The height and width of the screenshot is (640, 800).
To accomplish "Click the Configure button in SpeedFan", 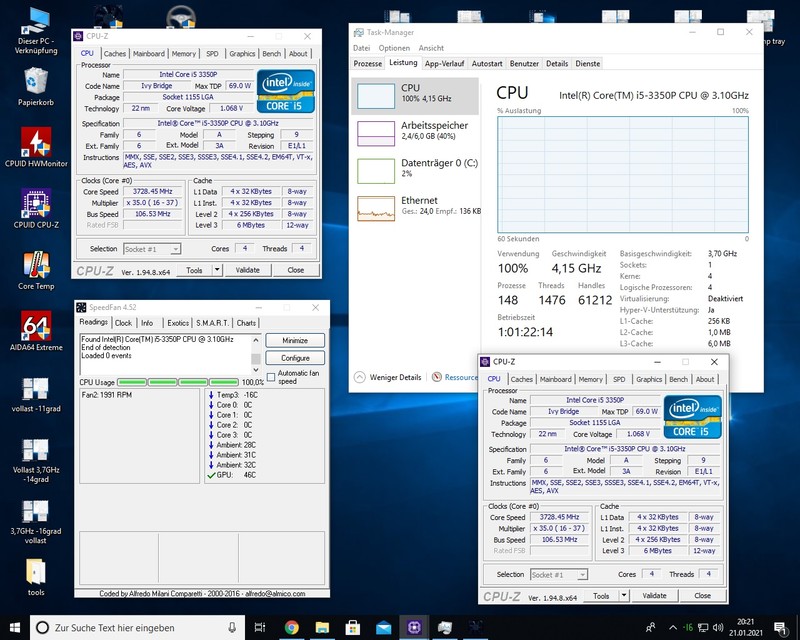I will coord(295,358).
